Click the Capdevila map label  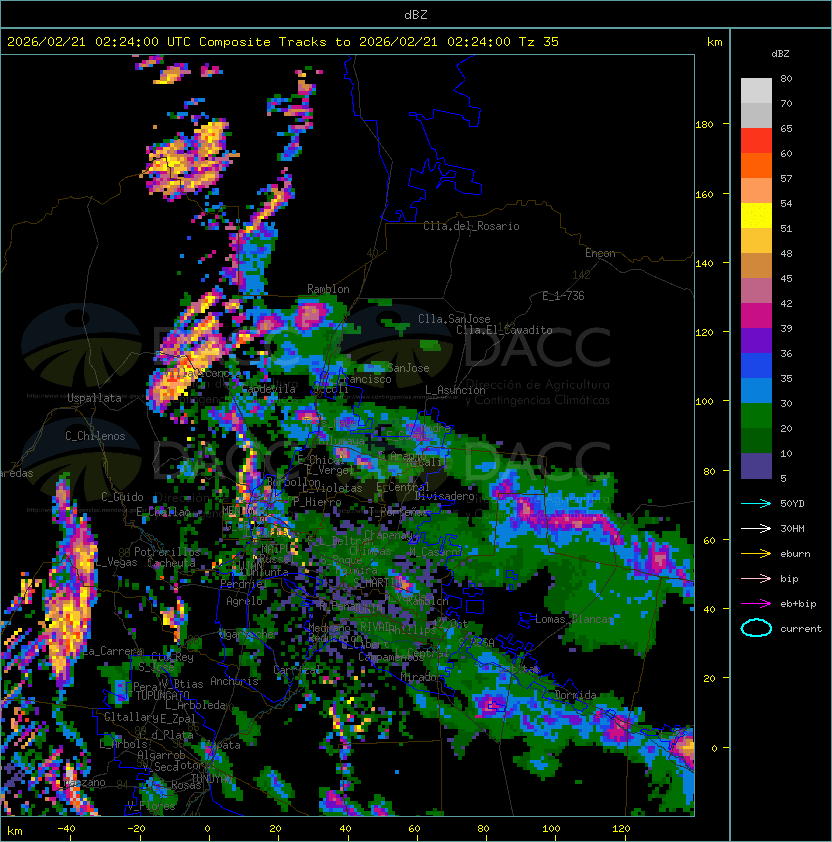coord(269,389)
